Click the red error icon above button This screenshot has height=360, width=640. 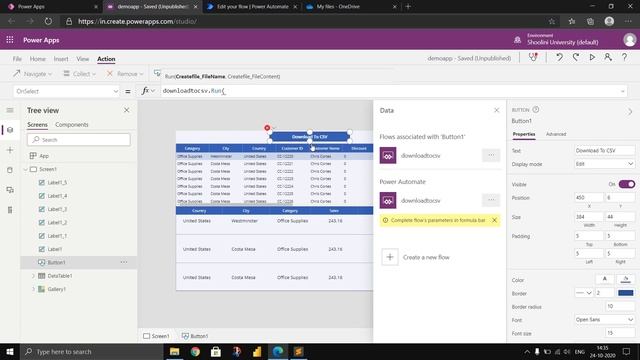pos(267,128)
